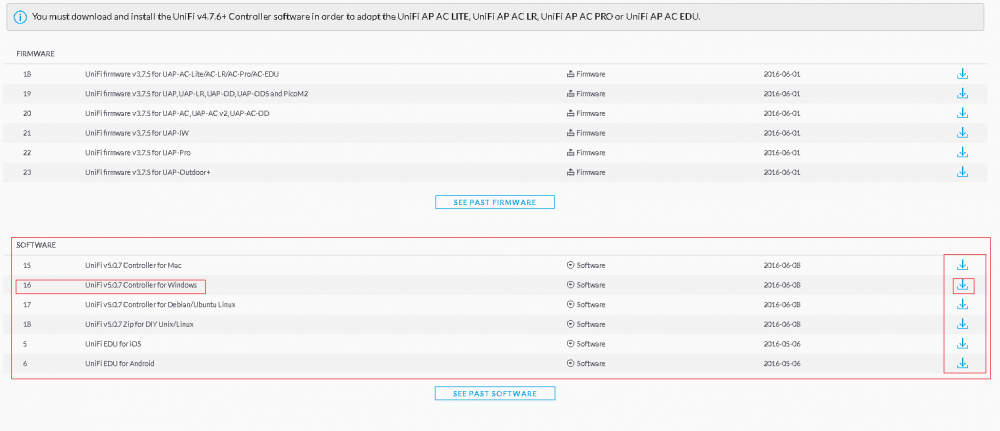
Task: Click Software type label in EDU for Android row
Action: point(586,363)
